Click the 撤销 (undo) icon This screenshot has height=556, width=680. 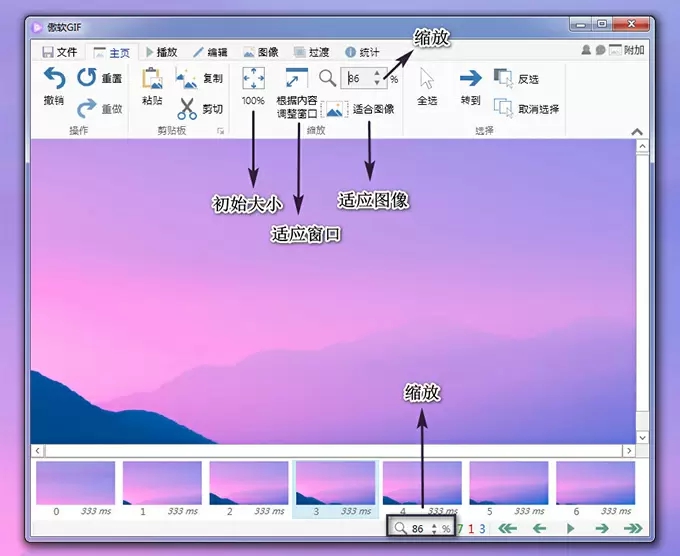(x=54, y=80)
